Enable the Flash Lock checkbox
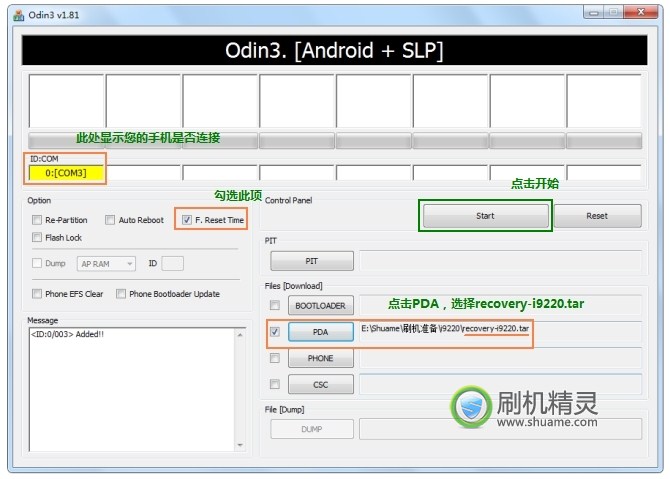 pyautogui.click(x=37, y=238)
